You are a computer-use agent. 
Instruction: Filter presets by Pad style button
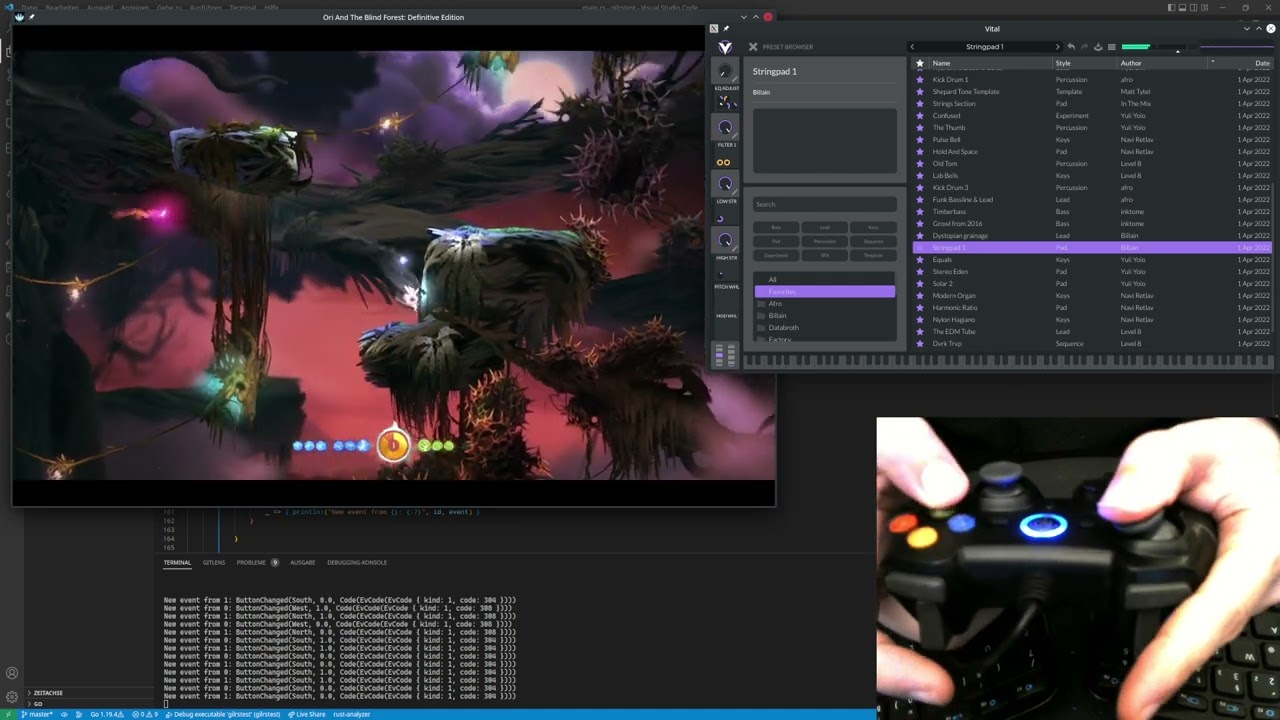click(776, 241)
